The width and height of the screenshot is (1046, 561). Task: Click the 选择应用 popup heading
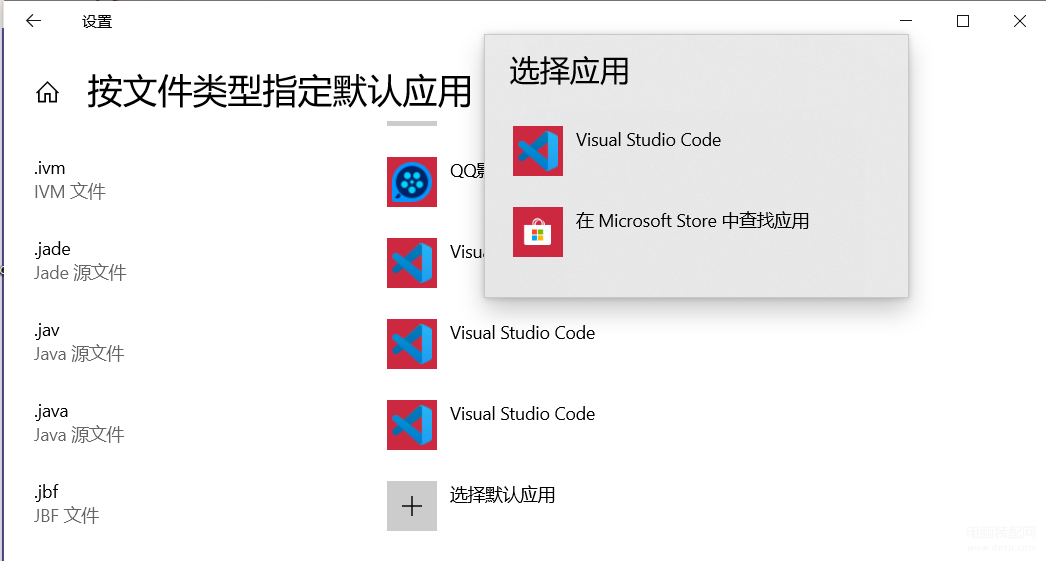pyautogui.click(x=569, y=71)
